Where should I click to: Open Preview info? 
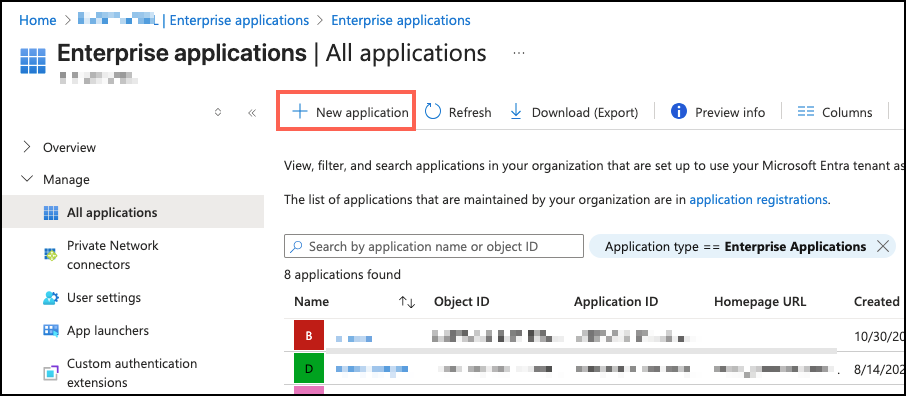click(718, 112)
